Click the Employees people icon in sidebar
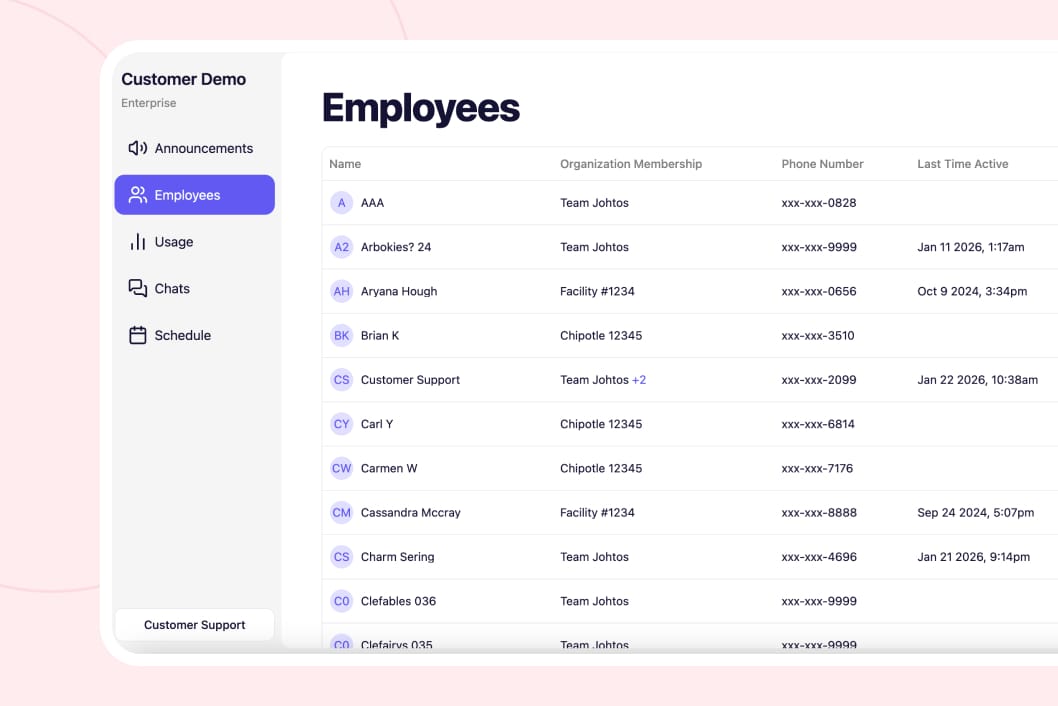The image size is (1058, 706). click(x=138, y=195)
